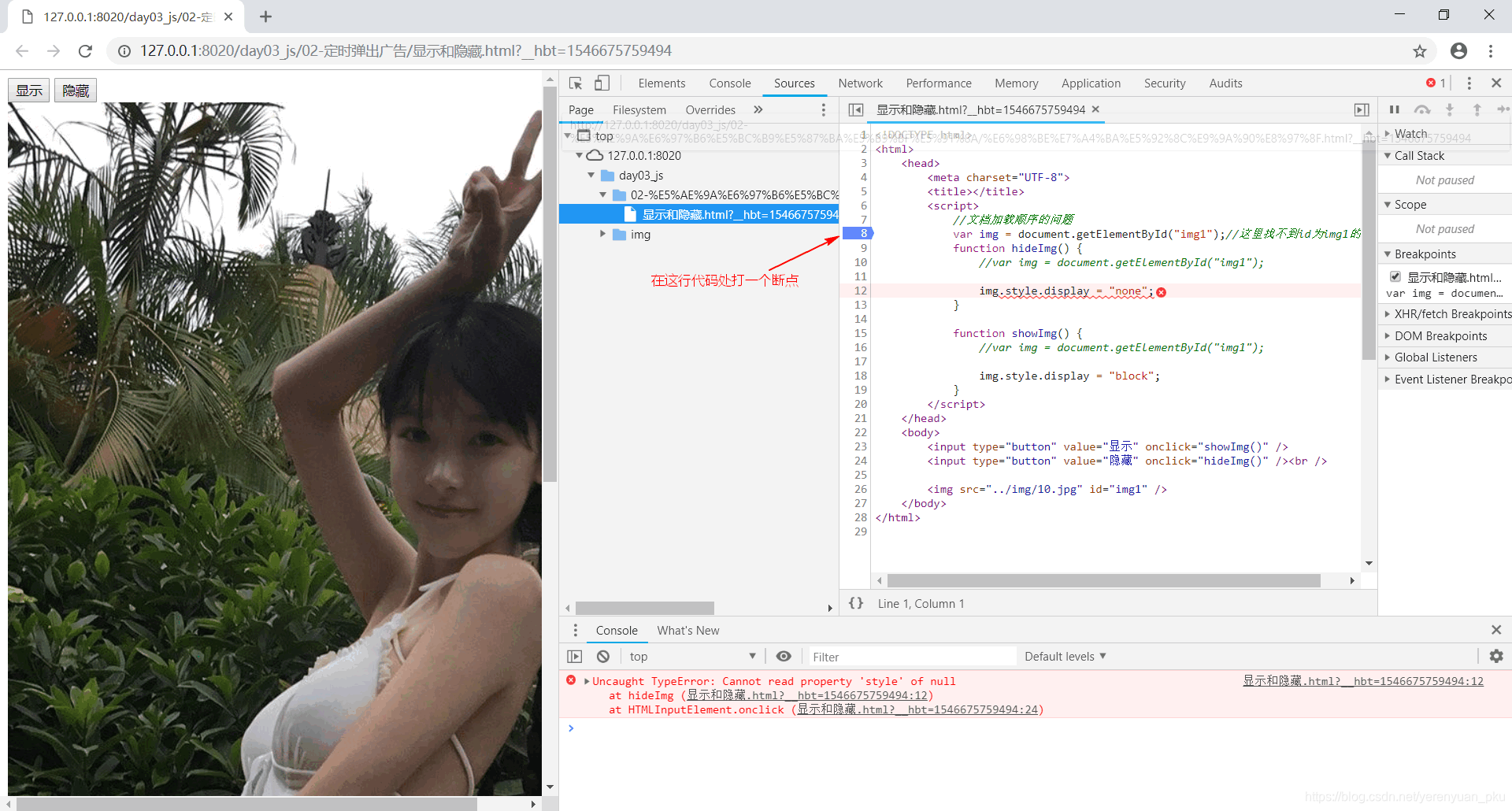1512x811 pixels.
Task: Clear the console output
Action: click(603, 656)
